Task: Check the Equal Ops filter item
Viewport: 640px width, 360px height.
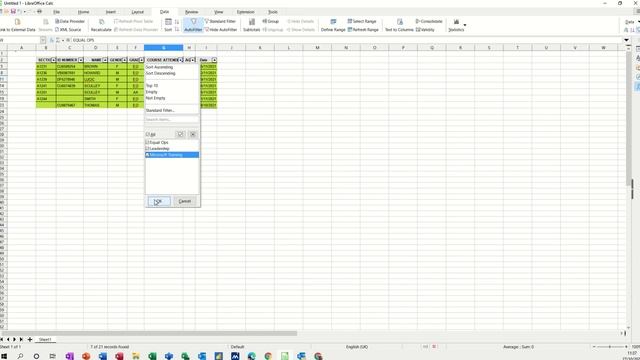Action: 148,142
